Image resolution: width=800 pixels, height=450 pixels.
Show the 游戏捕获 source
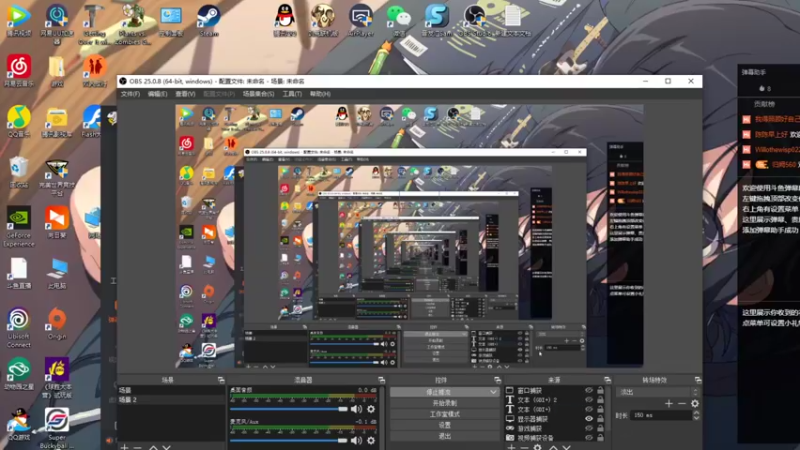[589, 429]
